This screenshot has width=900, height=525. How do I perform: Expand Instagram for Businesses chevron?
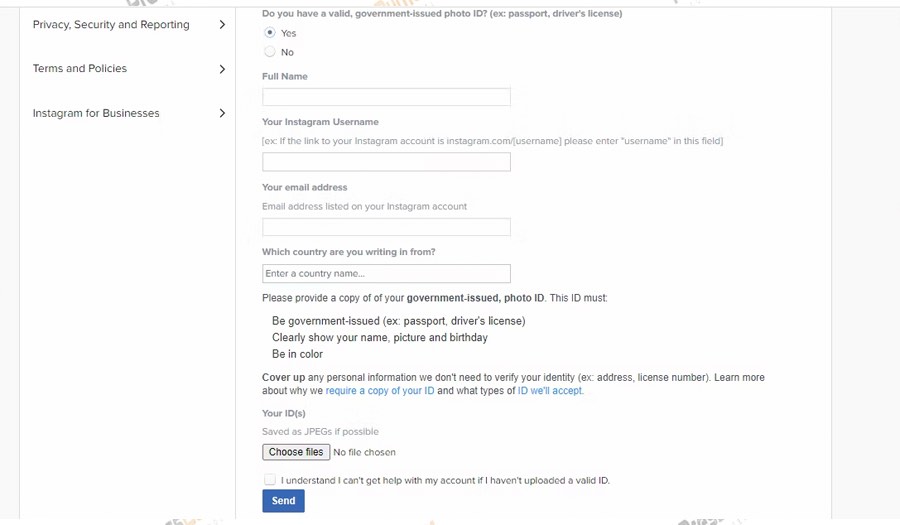pyautogui.click(x=222, y=113)
